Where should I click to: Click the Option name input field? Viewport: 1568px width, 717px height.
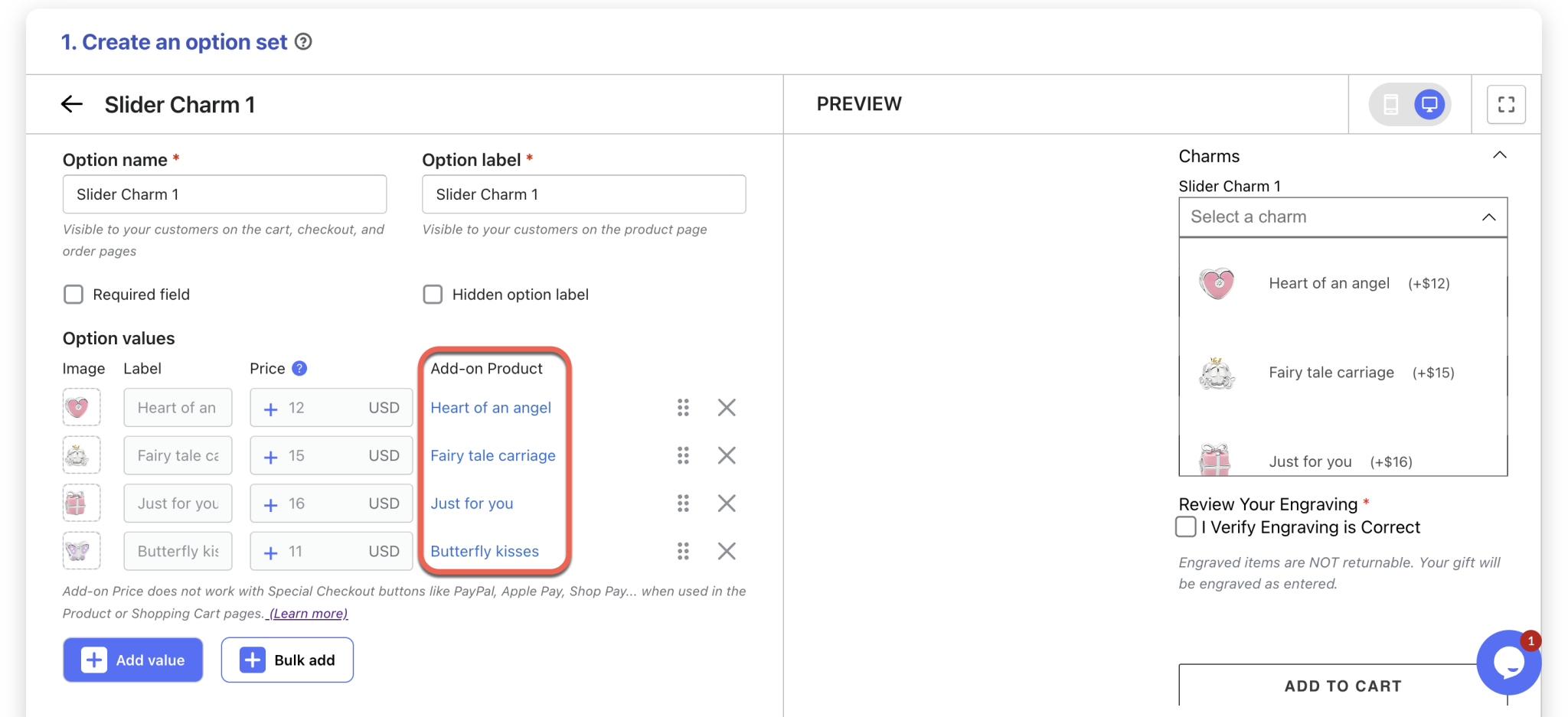tap(224, 194)
